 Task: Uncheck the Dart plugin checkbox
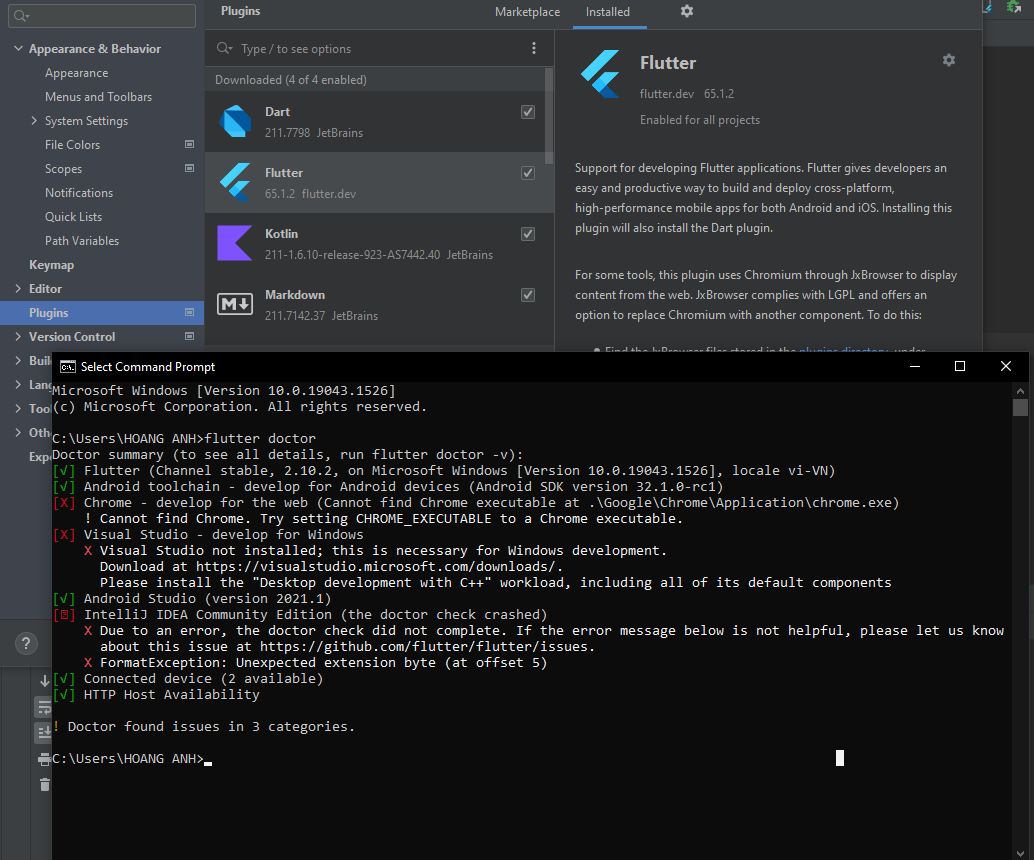[x=527, y=112]
